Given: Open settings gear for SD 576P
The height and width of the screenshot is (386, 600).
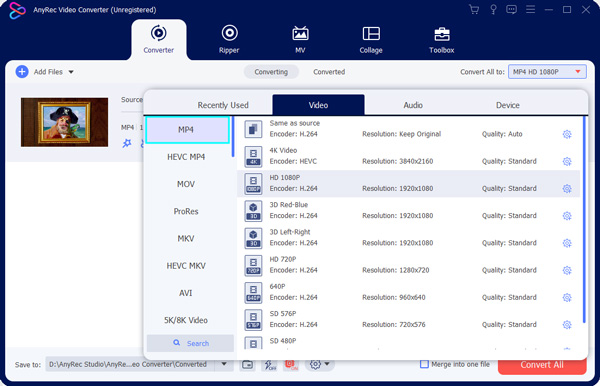Looking at the screenshot, I should [x=567, y=325].
